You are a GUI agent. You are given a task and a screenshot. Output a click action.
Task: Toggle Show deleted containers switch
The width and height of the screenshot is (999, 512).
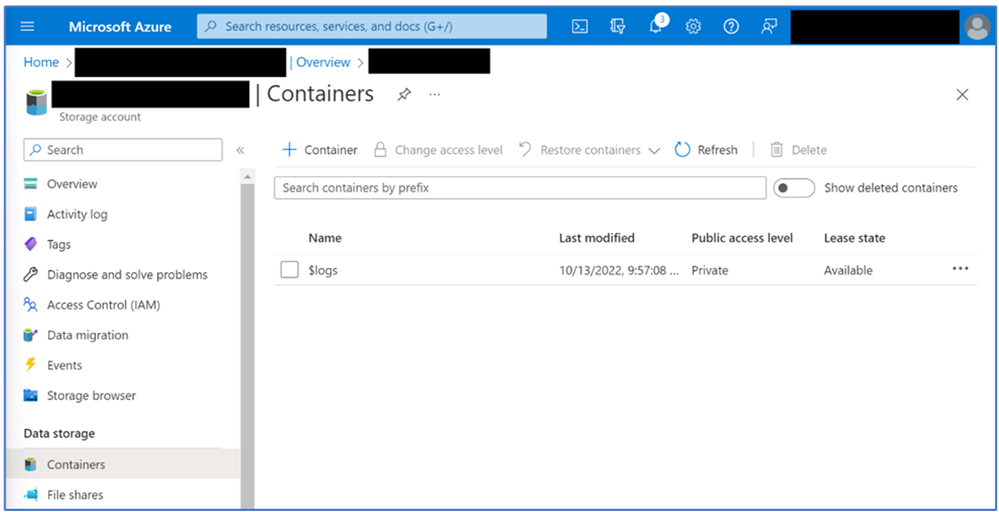coord(794,188)
